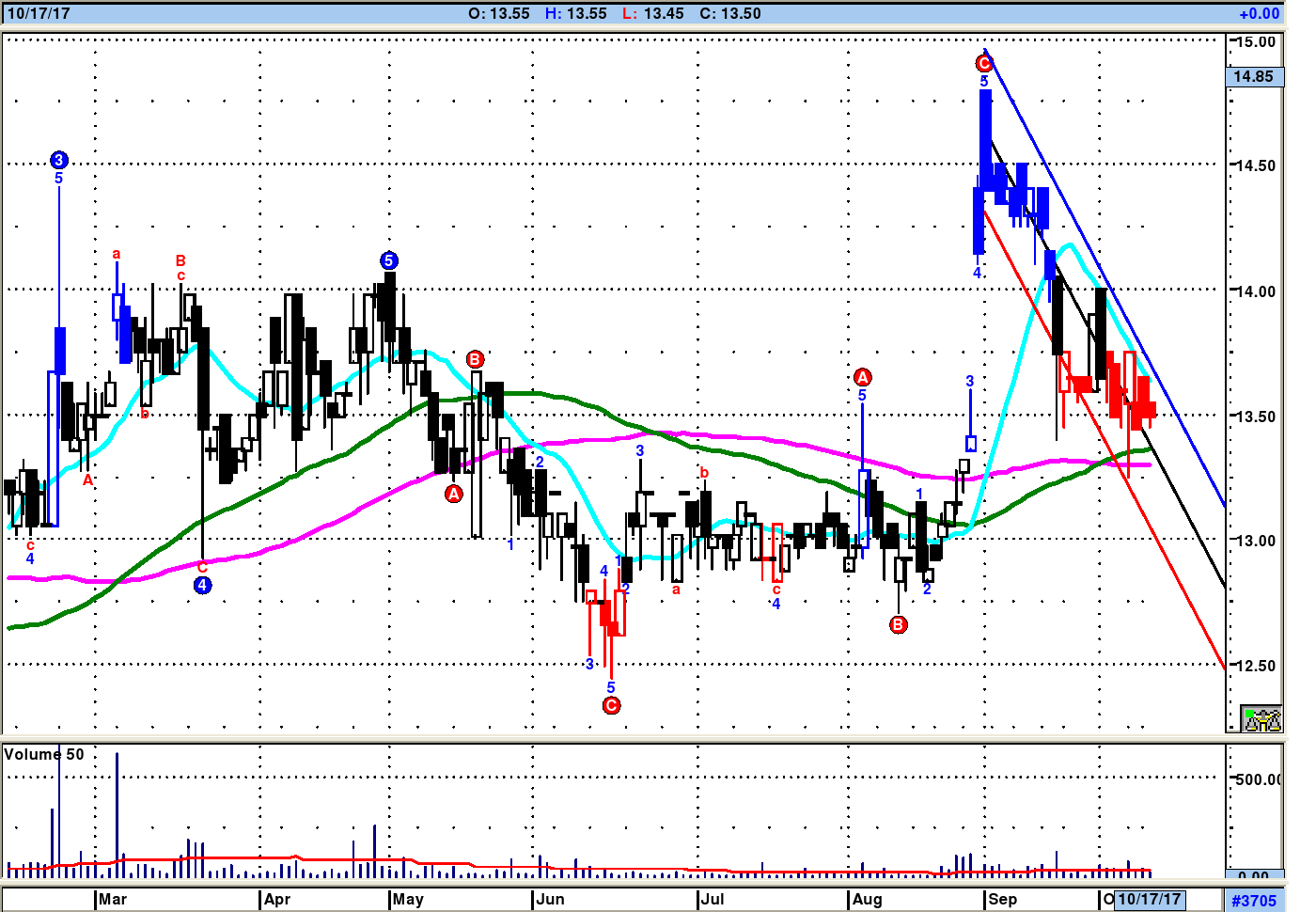This screenshot has width=1316, height=912.
Task: Click the Volume 50 indicator label
Action: (x=44, y=754)
